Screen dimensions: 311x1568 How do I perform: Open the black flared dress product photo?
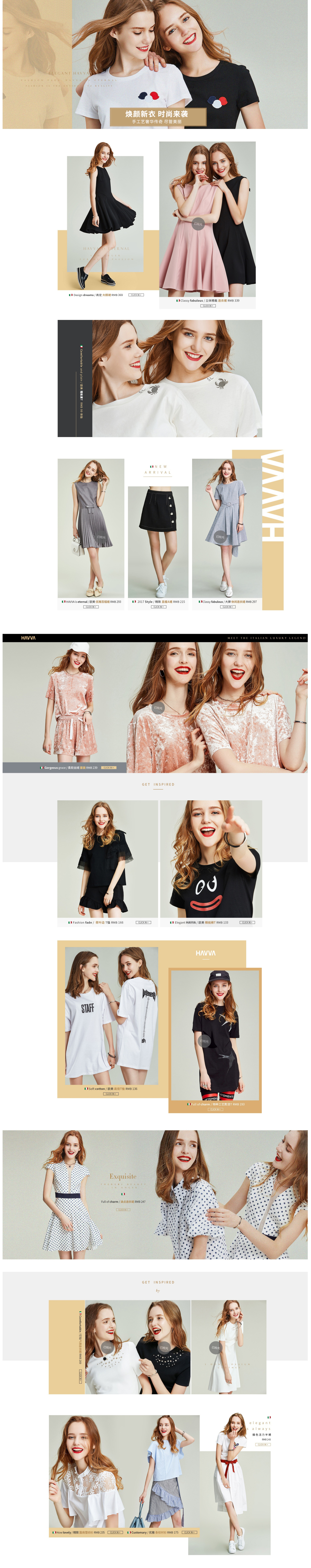point(105,215)
